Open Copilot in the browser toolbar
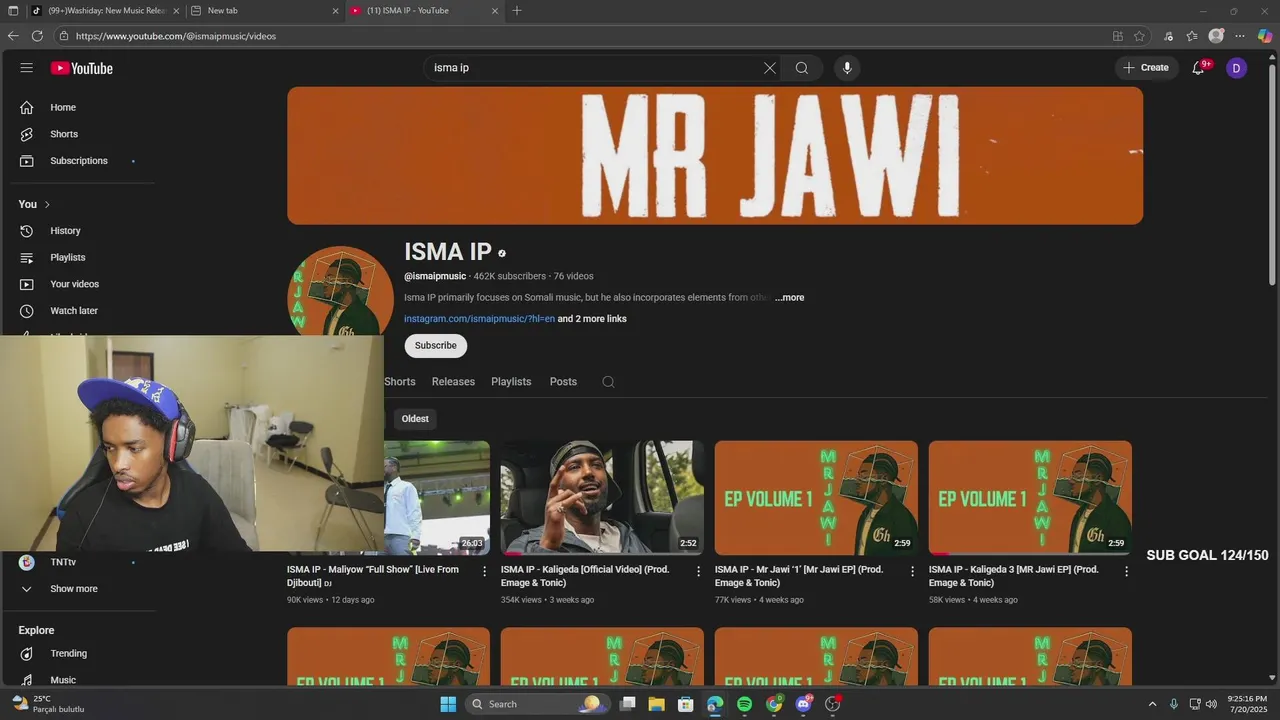The width and height of the screenshot is (1280, 720). (x=1265, y=36)
